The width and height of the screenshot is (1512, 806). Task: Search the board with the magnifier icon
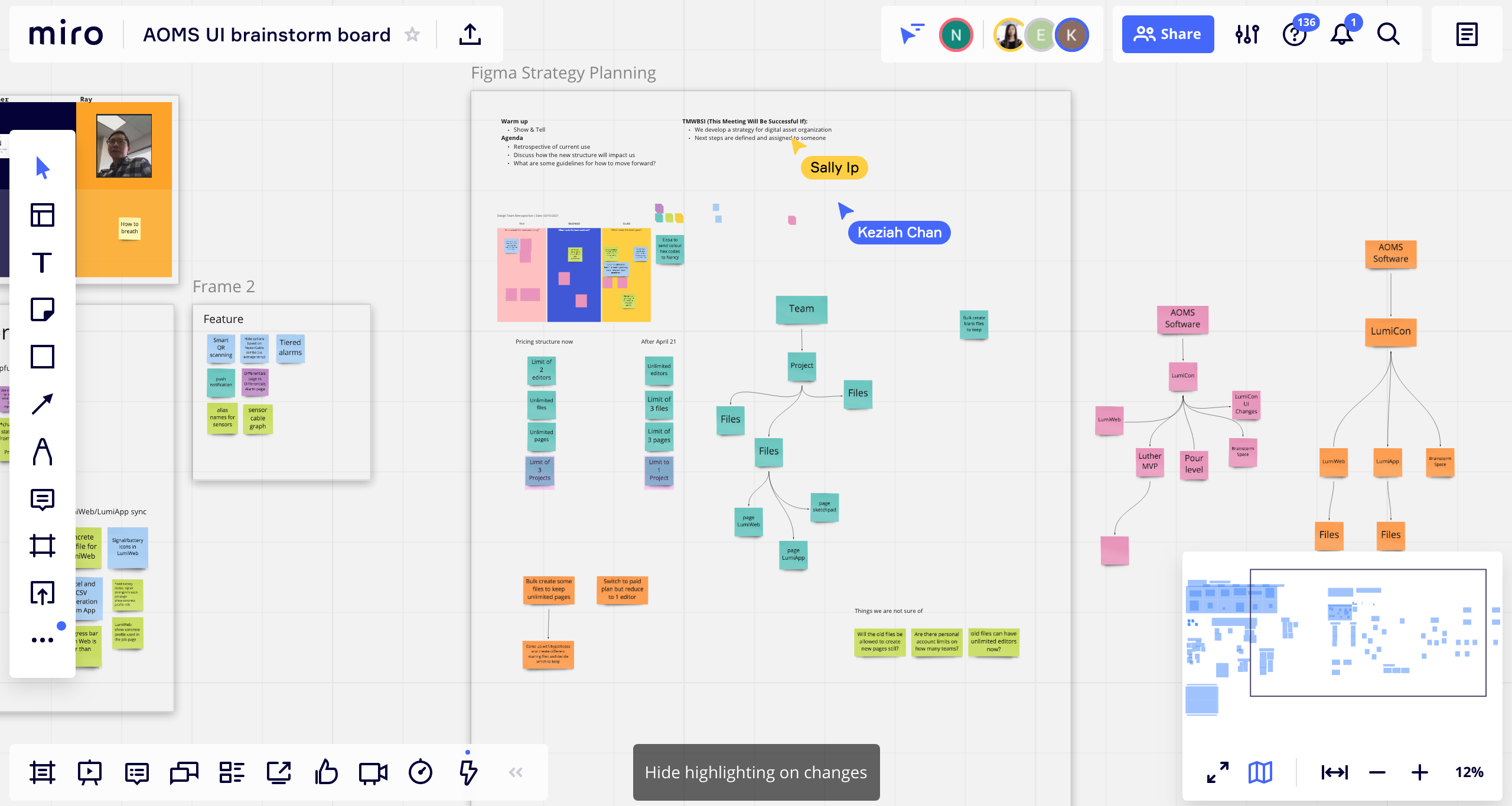pos(1389,34)
